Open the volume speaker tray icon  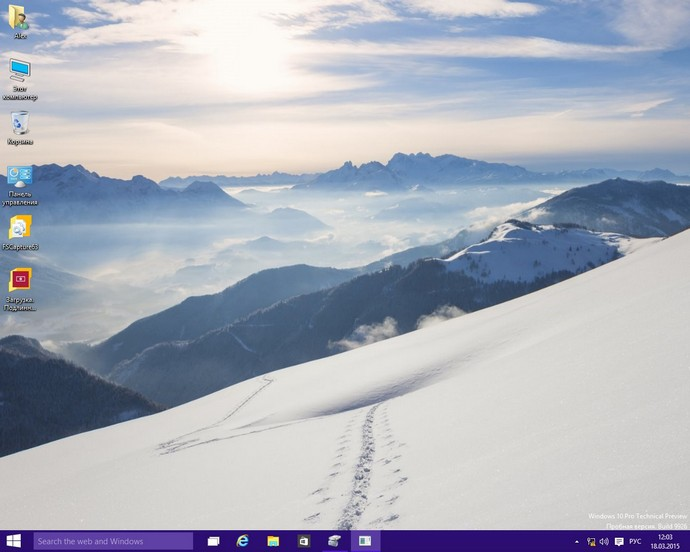click(x=604, y=541)
